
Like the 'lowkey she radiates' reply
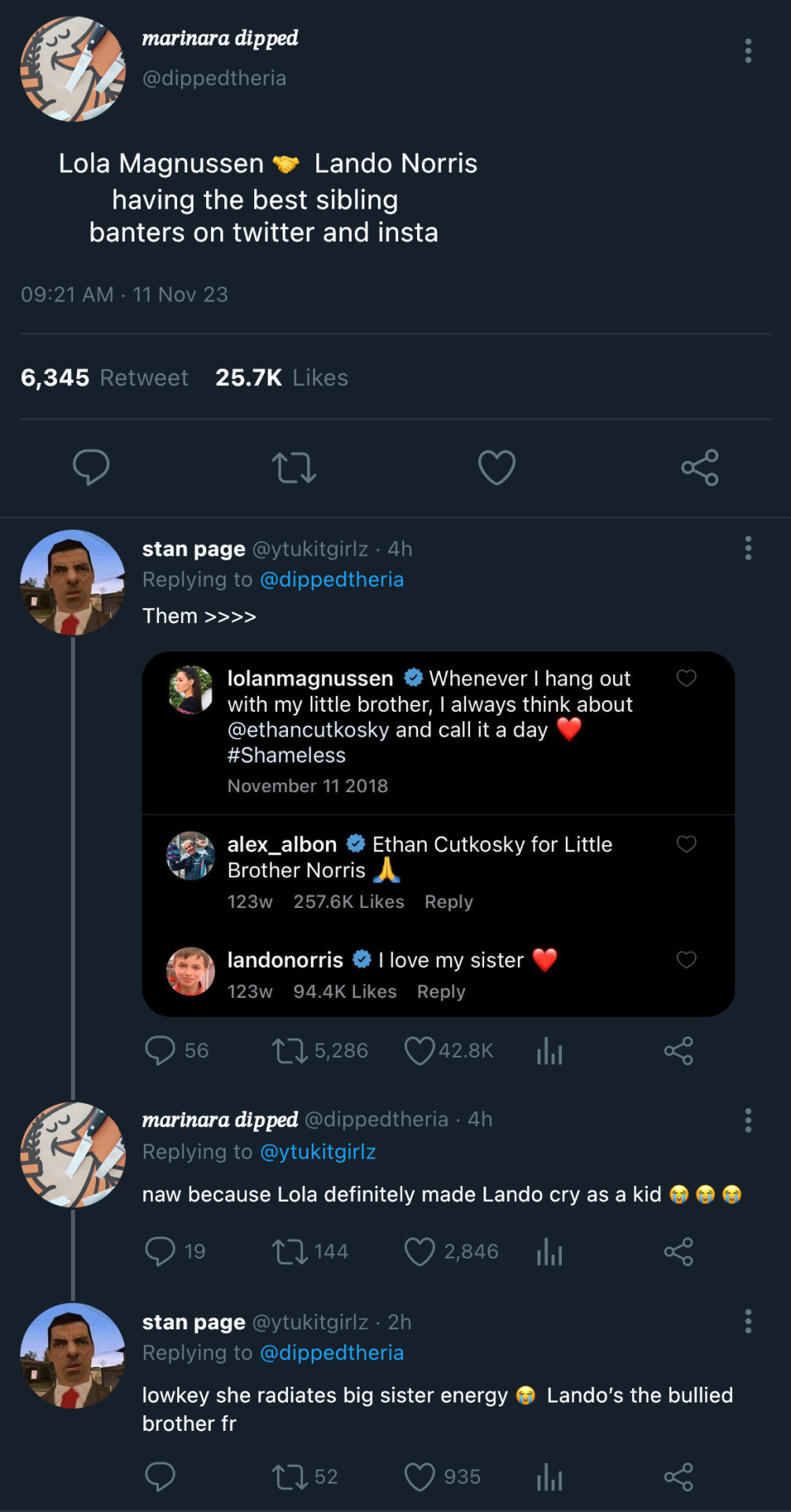[x=420, y=1477]
